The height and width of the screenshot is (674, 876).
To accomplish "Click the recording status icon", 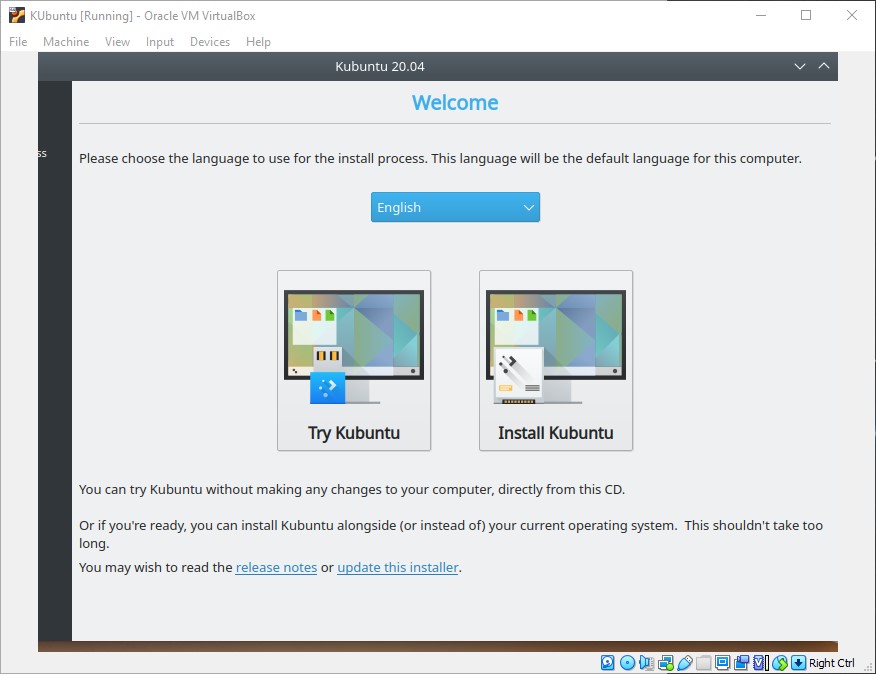I will pos(741,663).
